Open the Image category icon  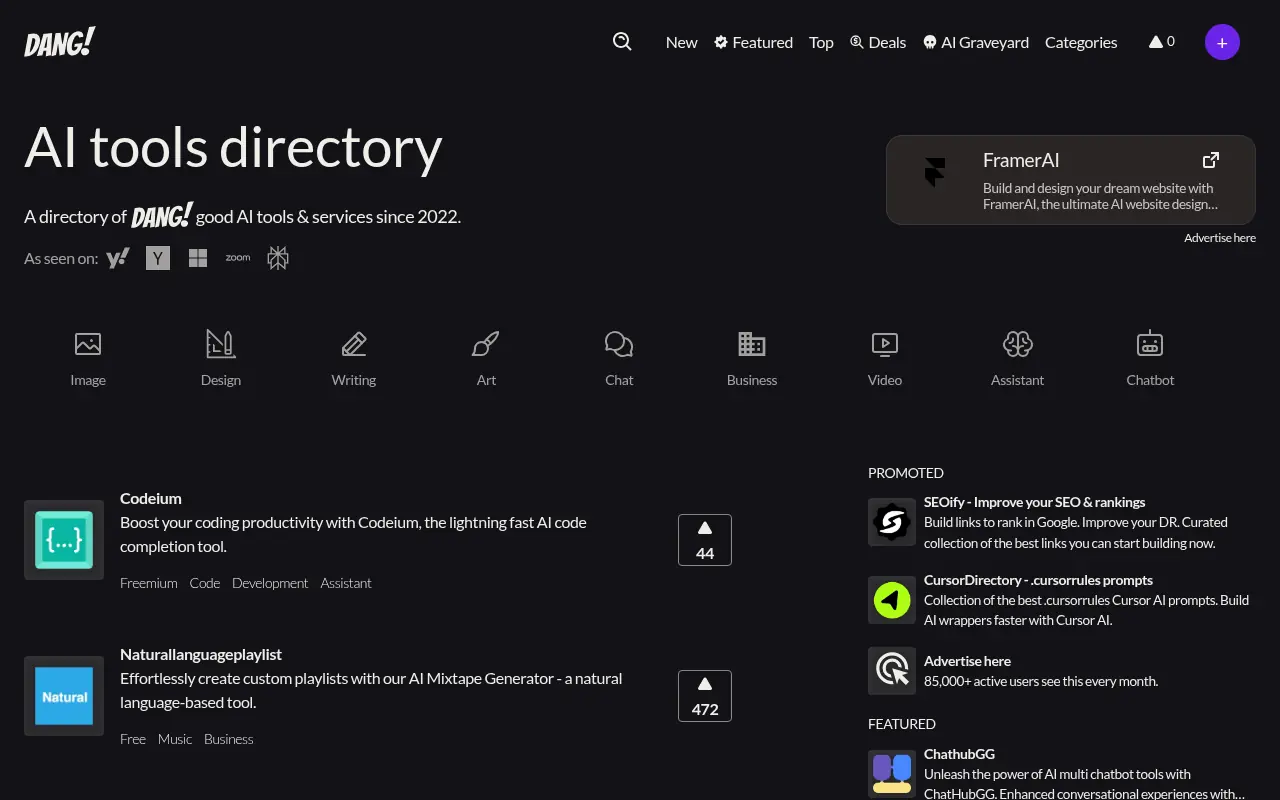[x=88, y=345]
